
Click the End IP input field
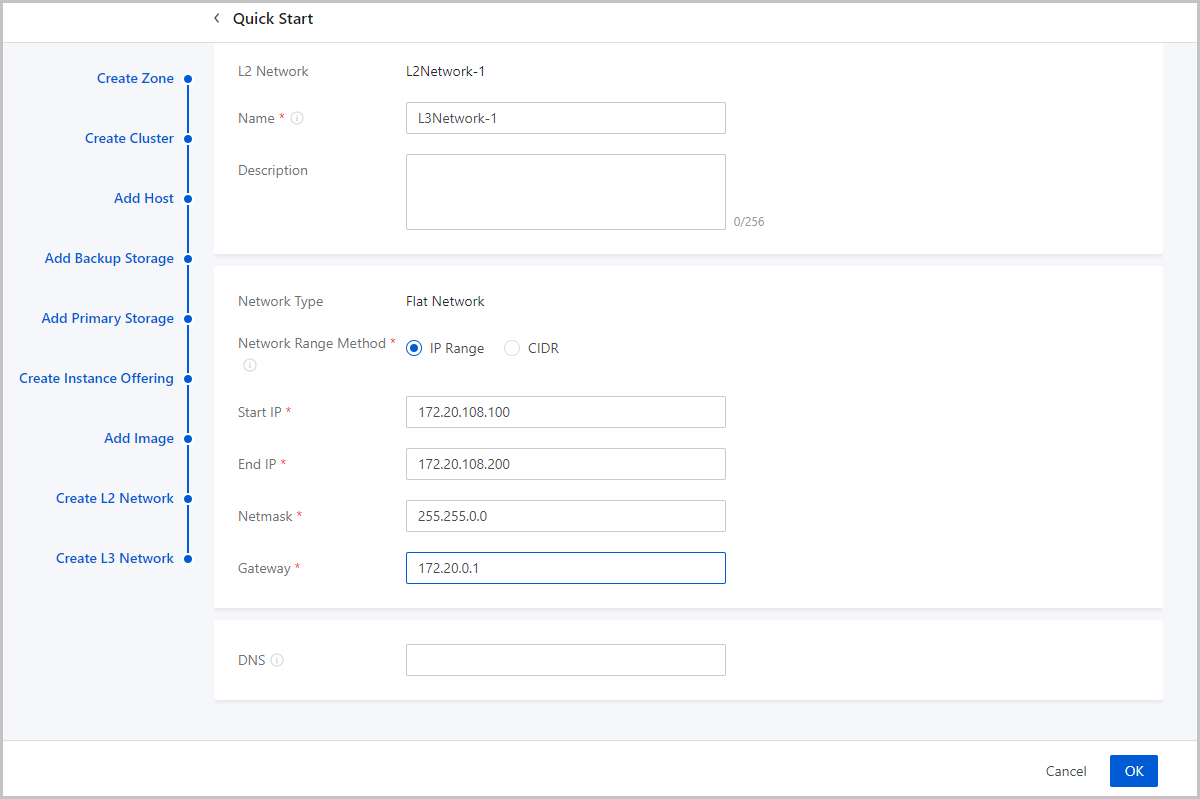click(x=566, y=464)
